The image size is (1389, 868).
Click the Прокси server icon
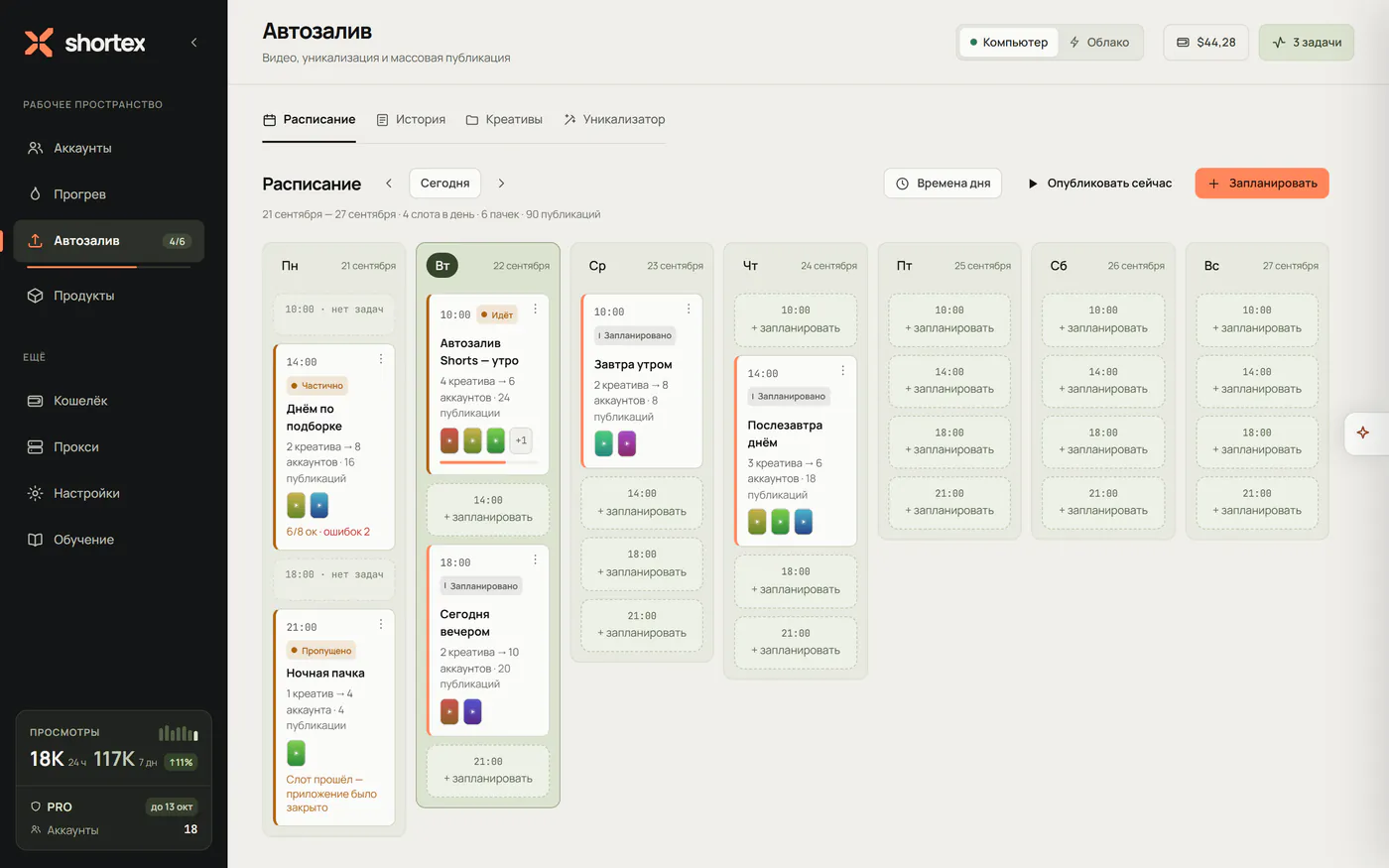[35, 447]
